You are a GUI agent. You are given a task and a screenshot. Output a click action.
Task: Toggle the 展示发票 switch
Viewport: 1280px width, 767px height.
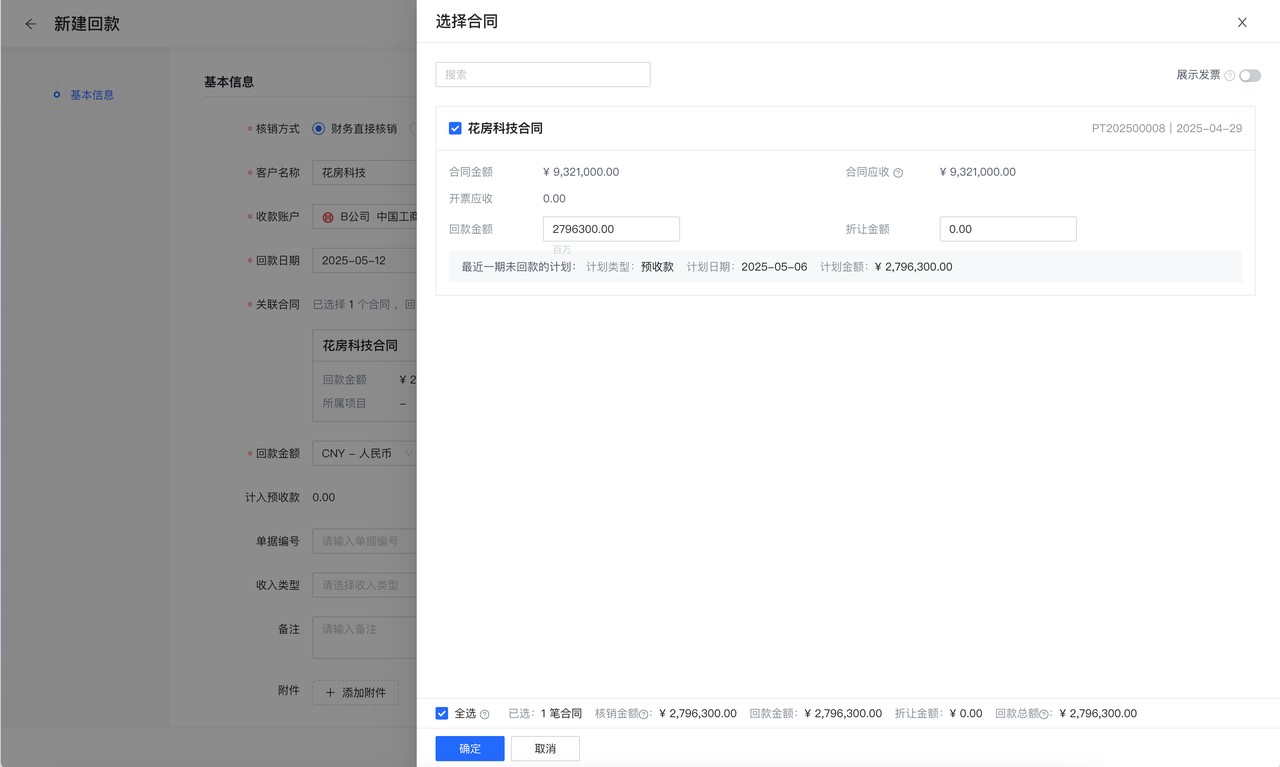coord(1250,76)
